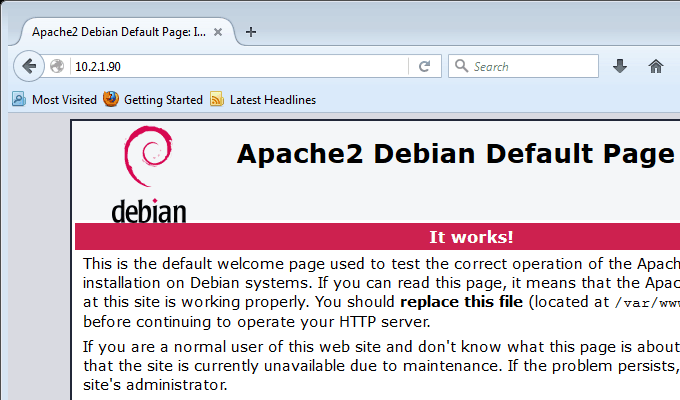Click the 'debian' wordmark under the logo
Viewport: 680px width, 400px height.
click(149, 211)
